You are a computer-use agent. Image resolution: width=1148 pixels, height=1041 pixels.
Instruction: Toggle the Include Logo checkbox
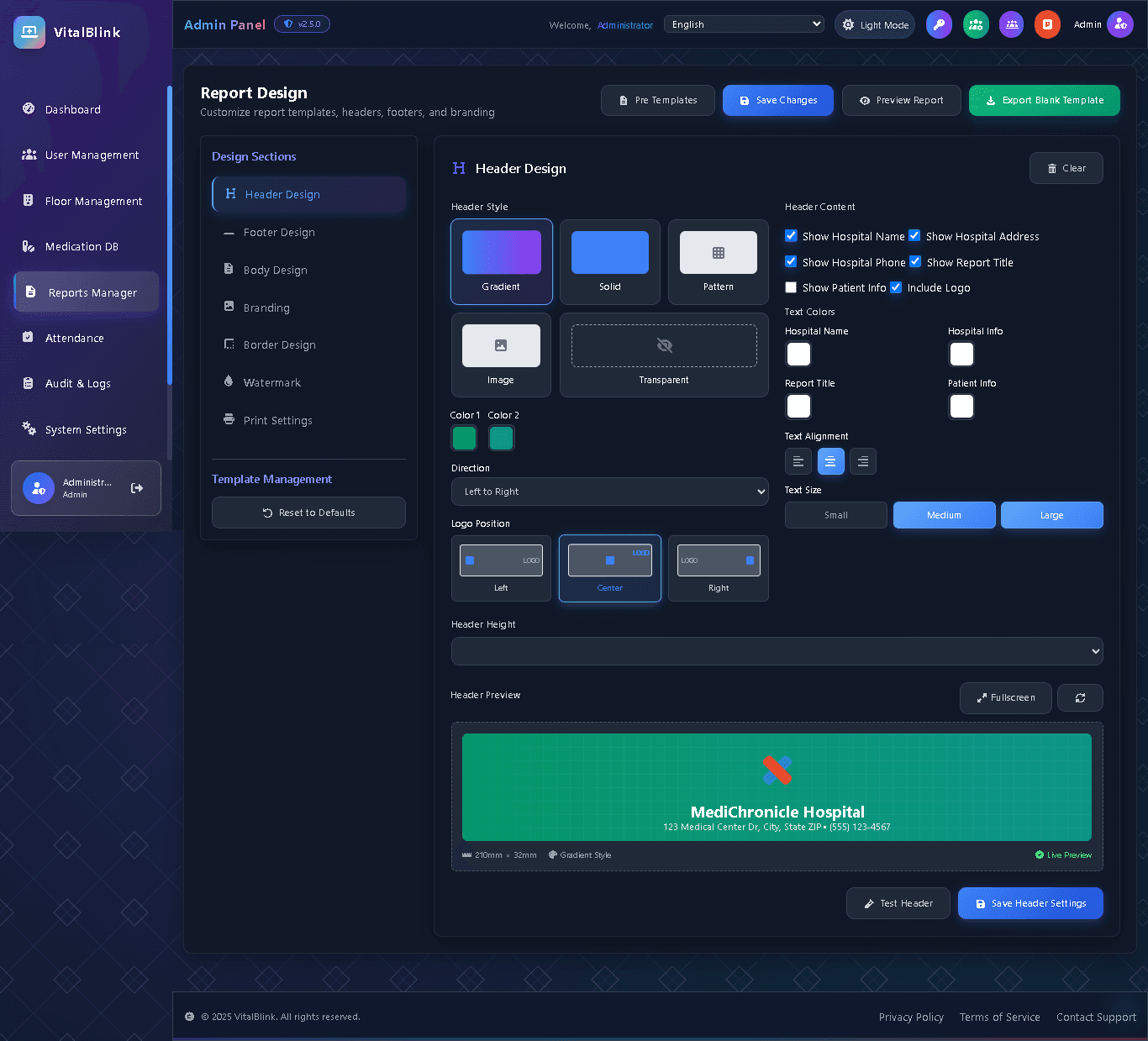tap(896, 287)
